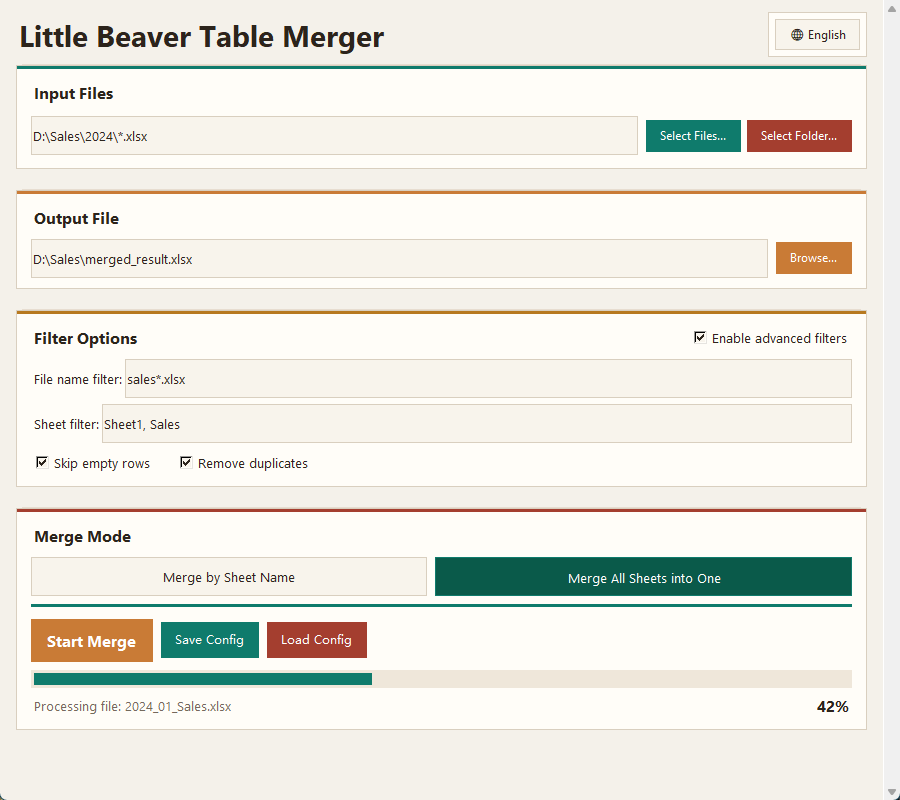Click the green merge progress bar

click(203, 679)
